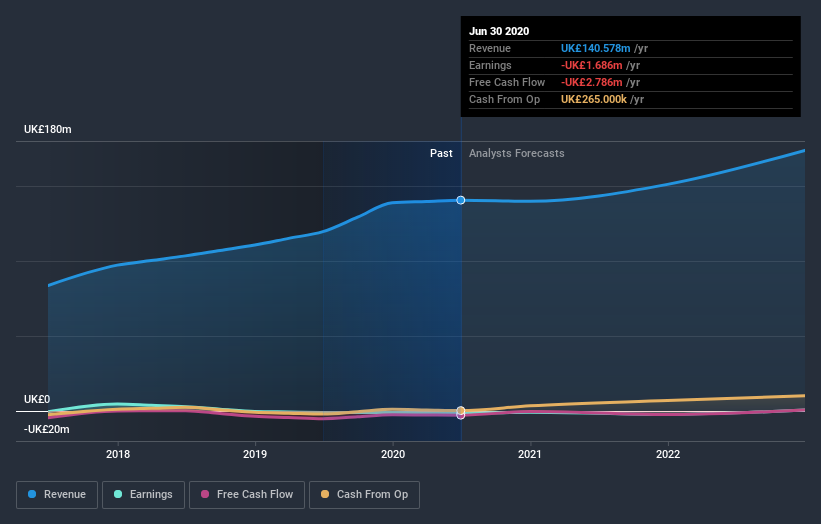Click the Earnings row label in tooltip
Viewport: 821px width, 524px height.
point(490,65)
